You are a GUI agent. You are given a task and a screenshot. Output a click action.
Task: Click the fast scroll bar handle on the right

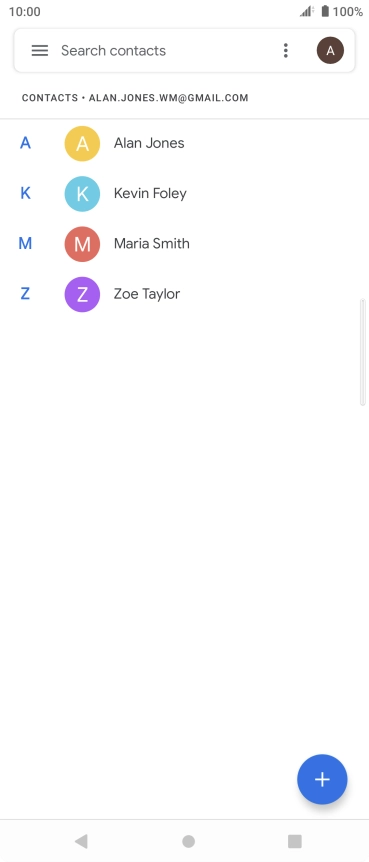tap(362, 352)
